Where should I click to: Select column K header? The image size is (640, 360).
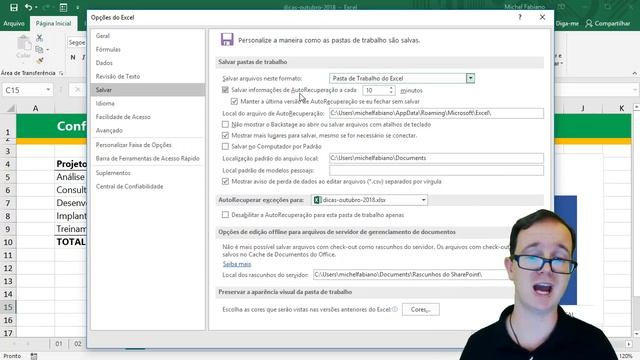click(x=621, y=108)
